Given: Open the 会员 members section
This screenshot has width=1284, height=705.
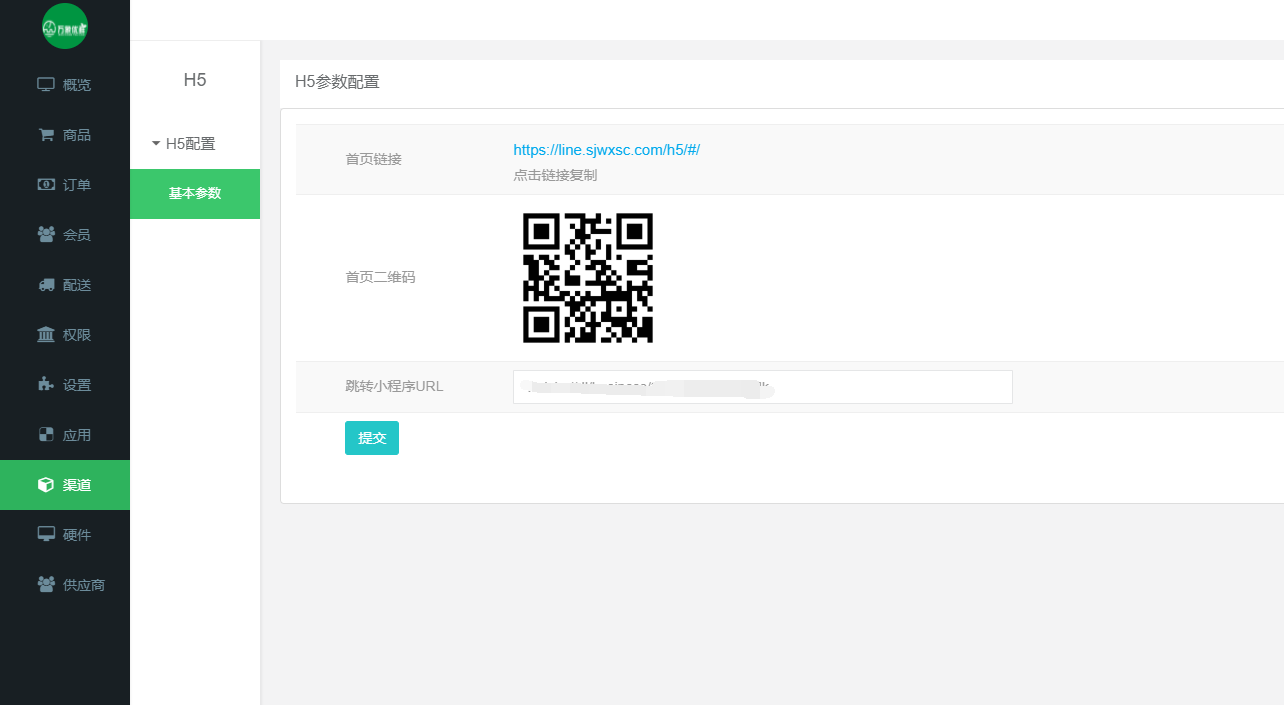Looking at the screenshot, I should tap(65, 235).
